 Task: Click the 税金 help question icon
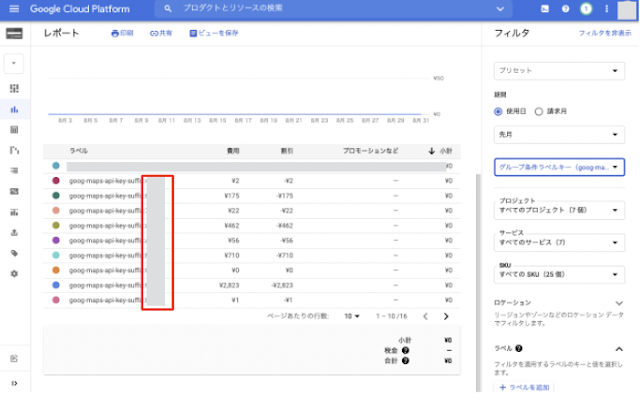(405, 350)
